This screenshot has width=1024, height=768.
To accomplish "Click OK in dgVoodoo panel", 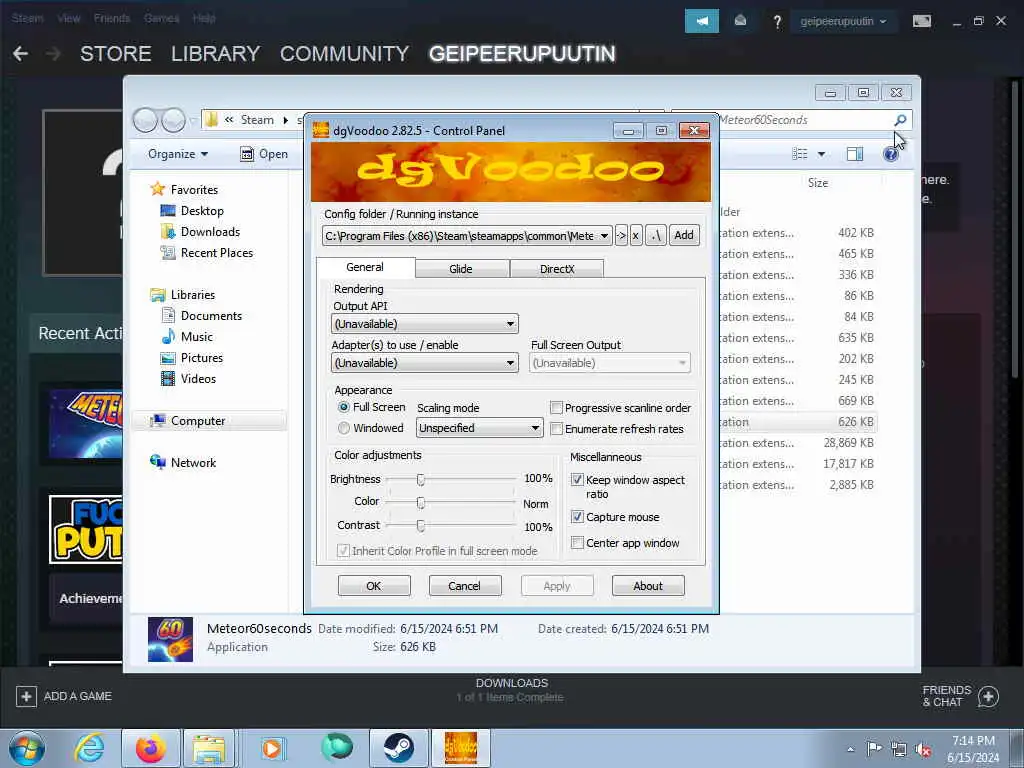I will (x=374, y=586).
